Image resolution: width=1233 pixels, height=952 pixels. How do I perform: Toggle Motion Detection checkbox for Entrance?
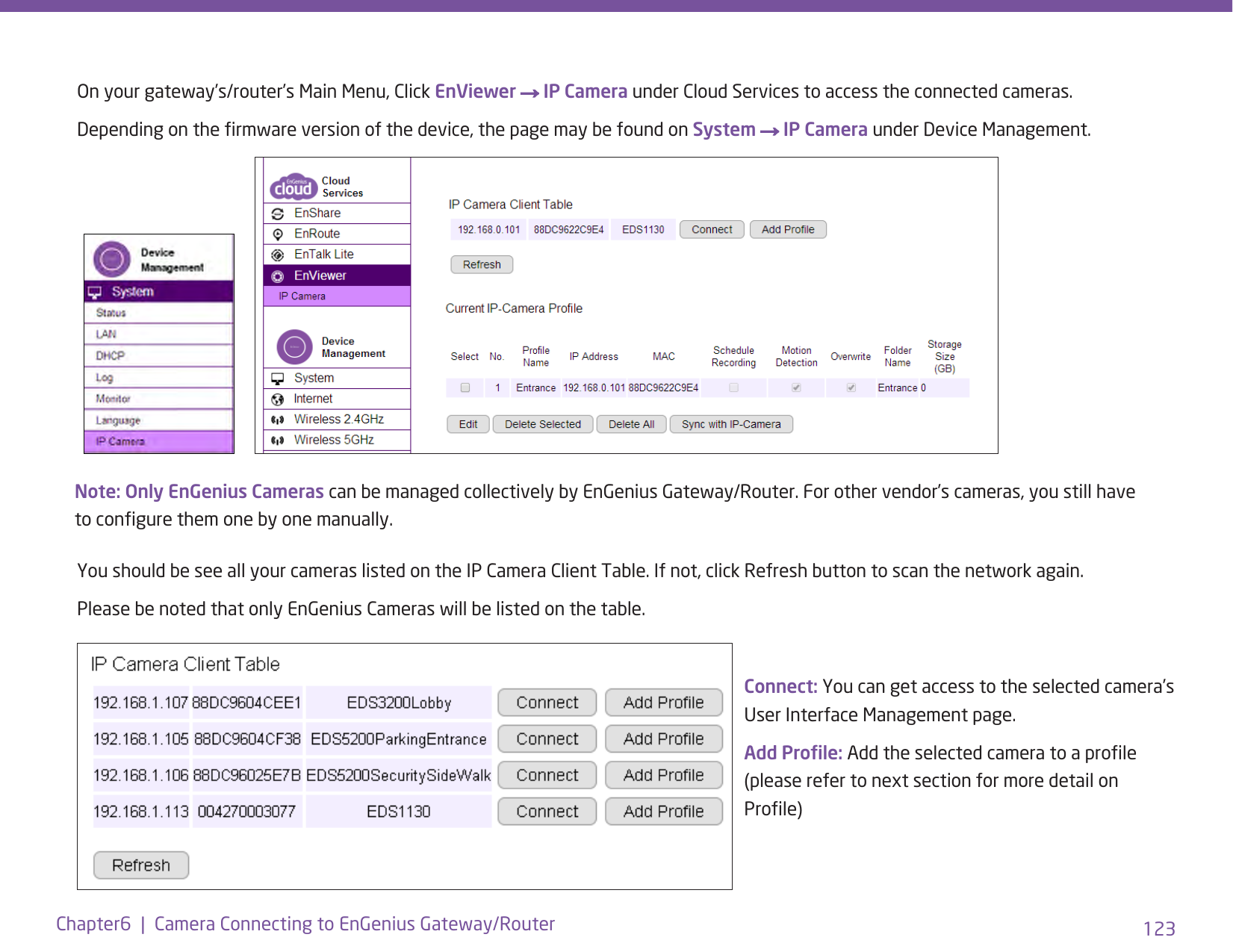pos(796,388)
